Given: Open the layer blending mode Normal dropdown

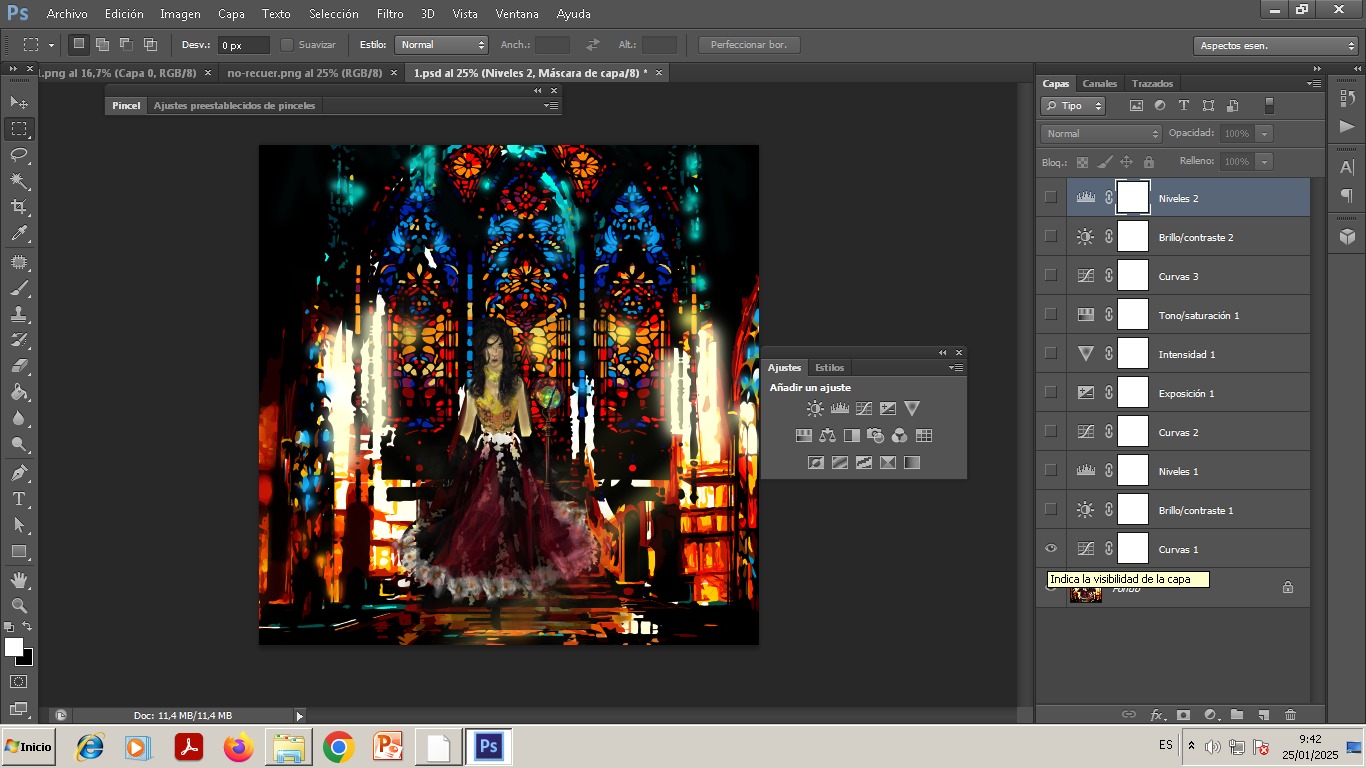Looking at the screenshot, I should point(1101,133).
